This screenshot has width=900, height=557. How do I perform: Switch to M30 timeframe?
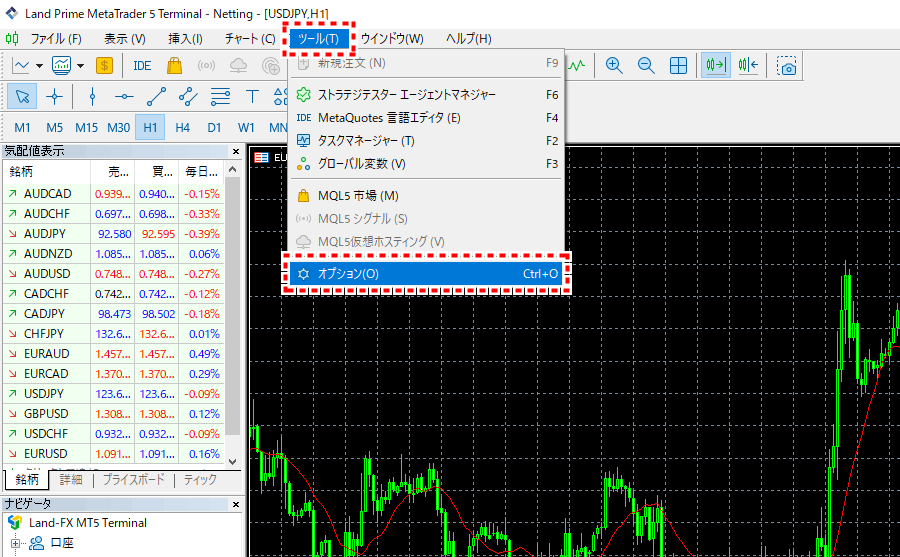[119, 127]
